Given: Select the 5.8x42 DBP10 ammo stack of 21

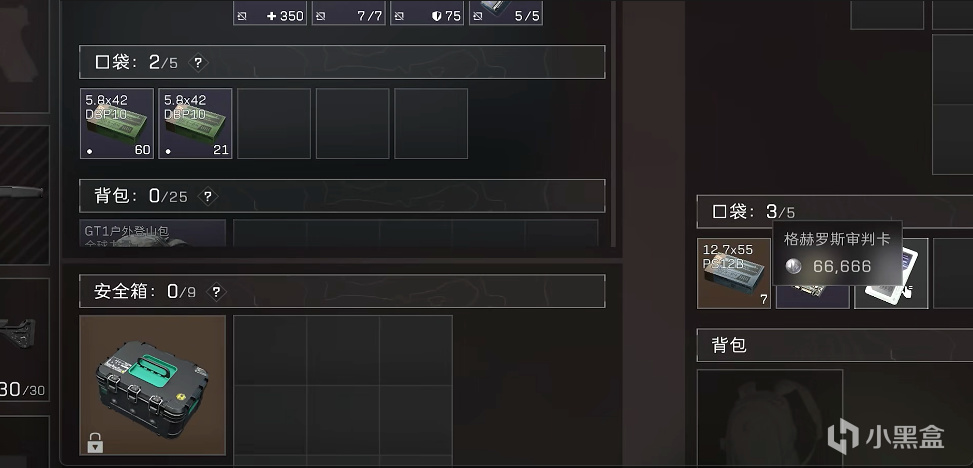Looking at the screenshot, I should pyautogui.click(x=195, y=124).
